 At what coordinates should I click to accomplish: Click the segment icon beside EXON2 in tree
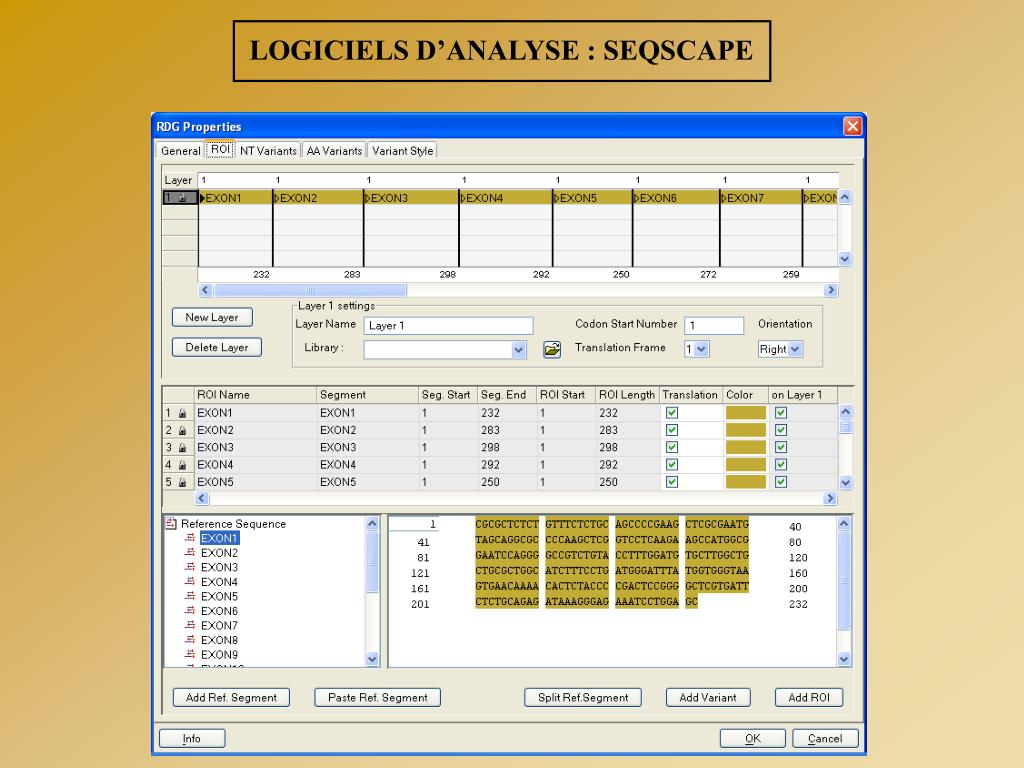click(190, 552)
